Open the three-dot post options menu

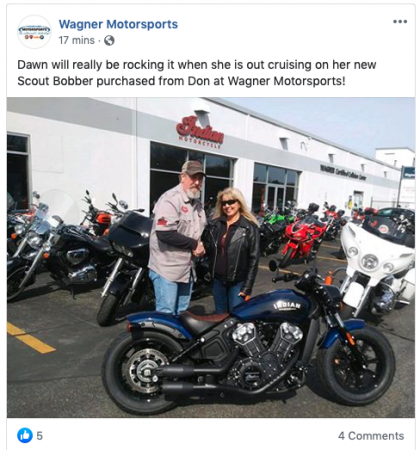pyautogui.click(x=400, y=22)
